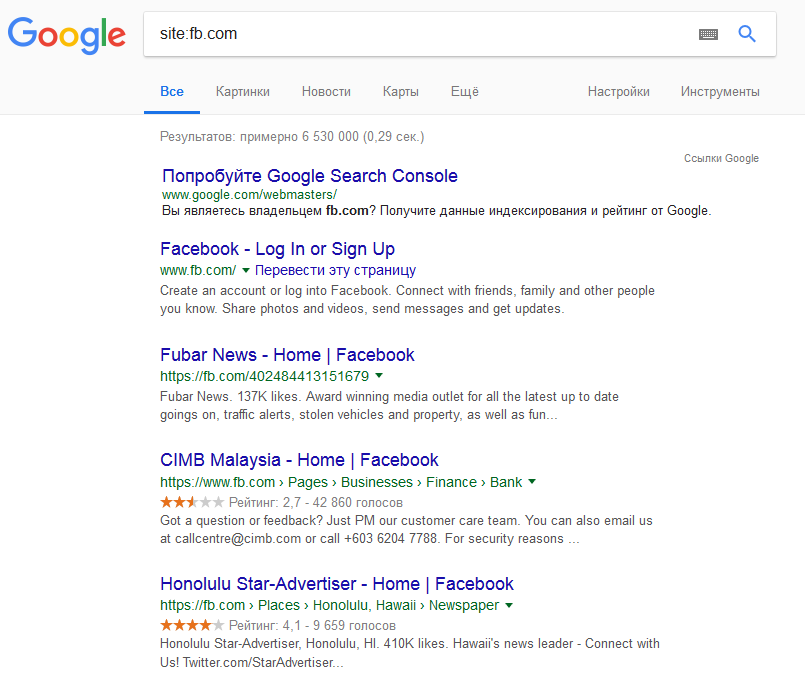
Task: Click the Google logo
Action: [66, 35]
